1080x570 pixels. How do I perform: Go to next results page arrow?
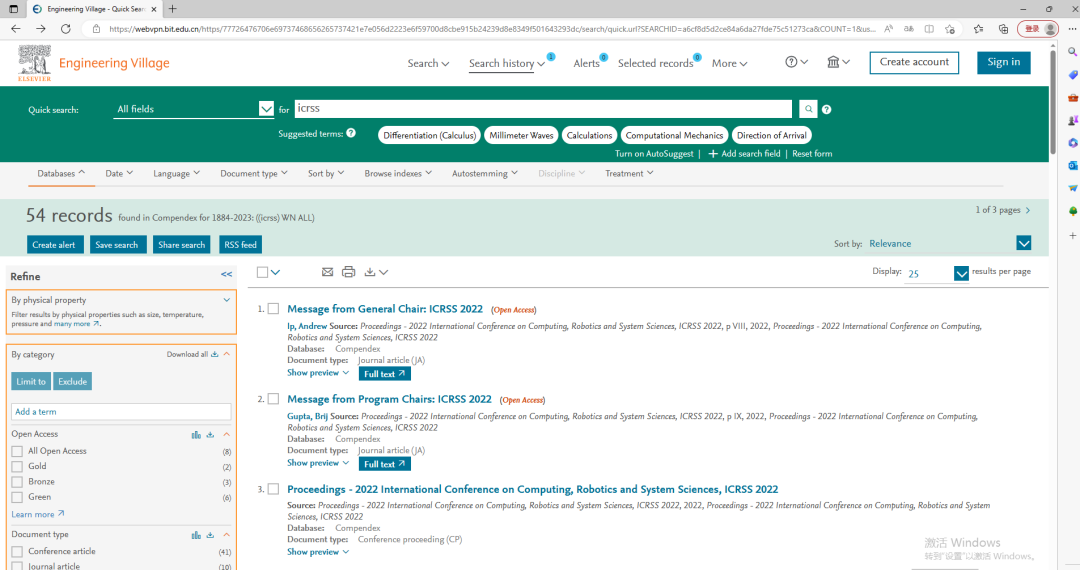[1028, 210]
